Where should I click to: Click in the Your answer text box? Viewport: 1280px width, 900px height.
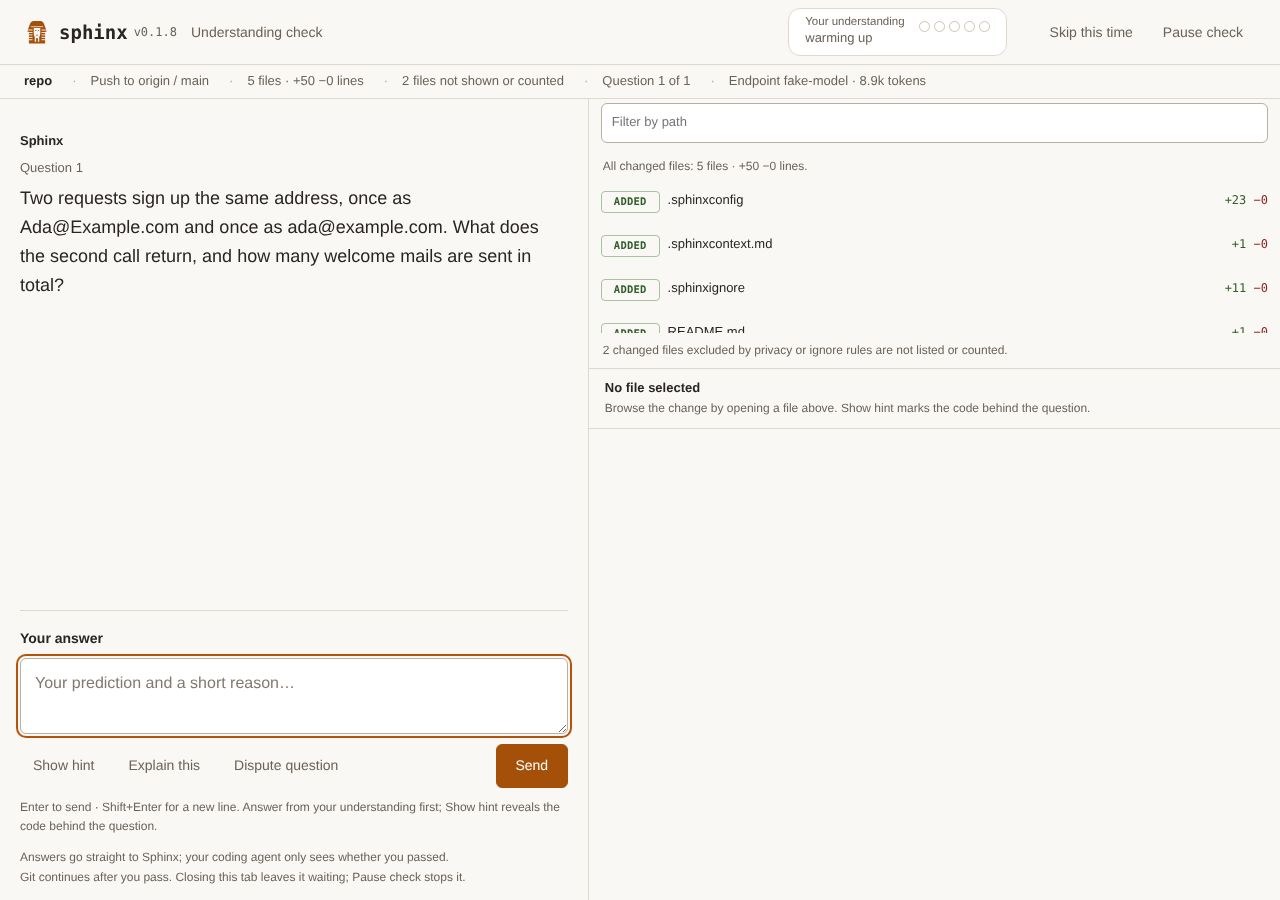(x=294, y=696)
